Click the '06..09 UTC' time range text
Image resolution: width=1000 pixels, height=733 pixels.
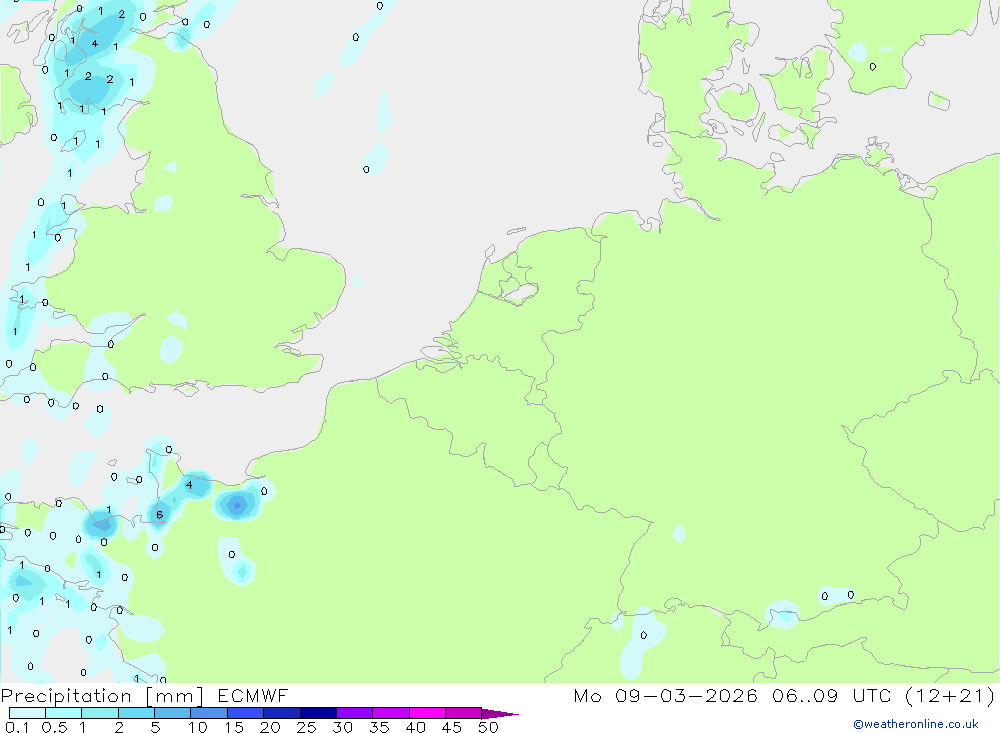(x=832, y=695)
